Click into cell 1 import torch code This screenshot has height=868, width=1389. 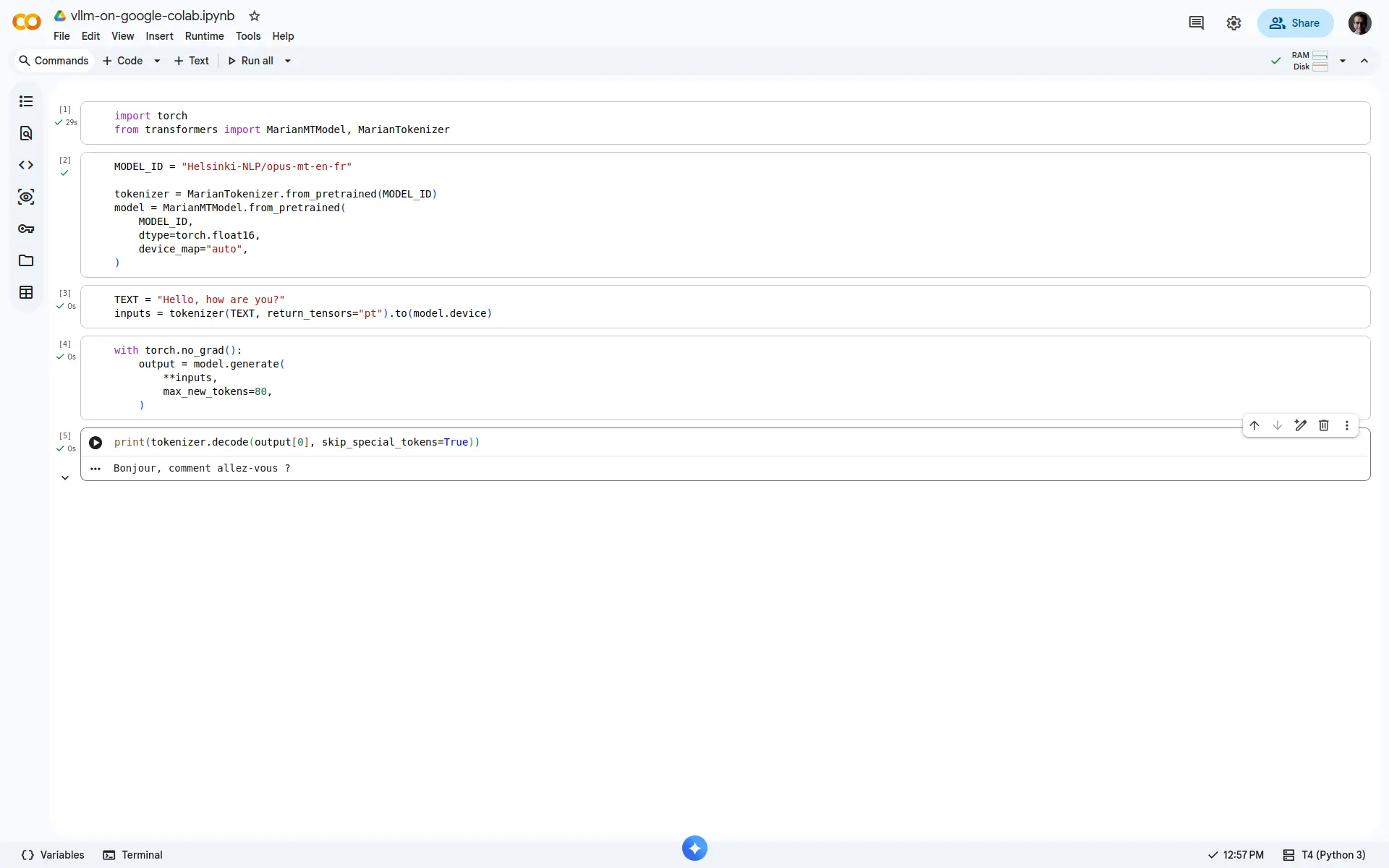pyautogui.click(x=150, y=116)
